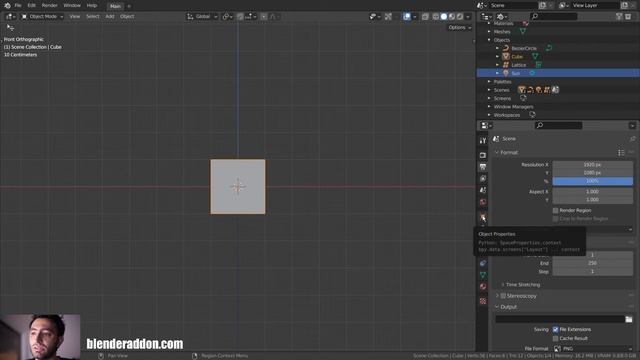The image size is (640, 360).
Task: Open the shading options dropdown arrow
Action: click(x=468, y=16)
